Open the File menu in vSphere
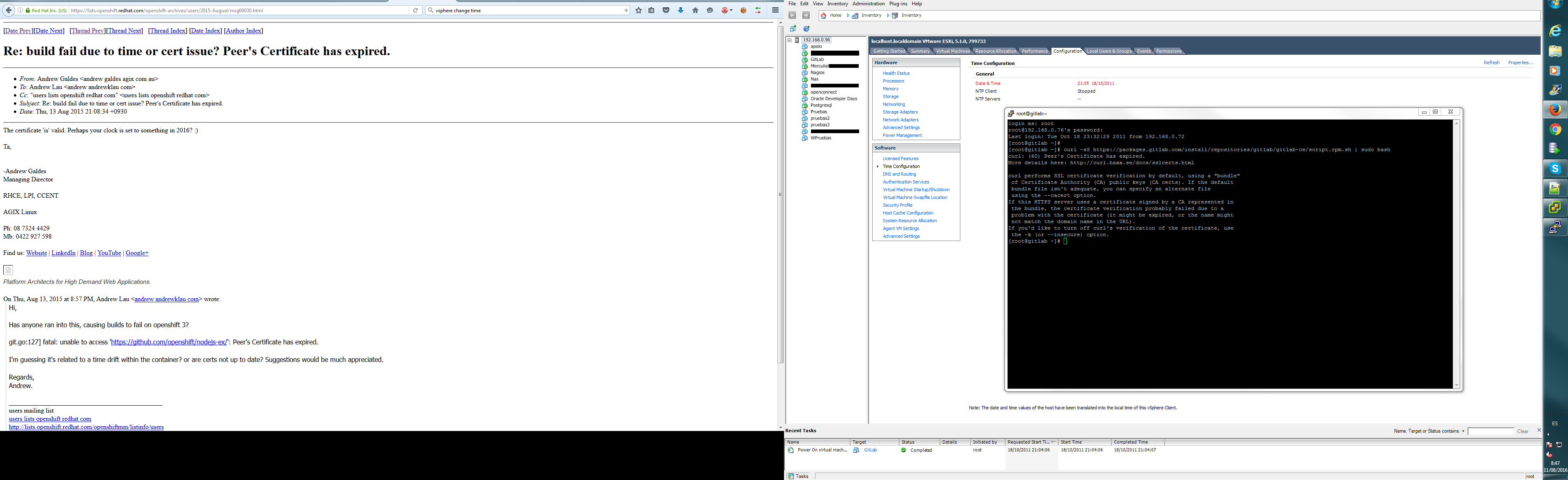The height and width of the screenshot is (480, 1568). point(792,4)
